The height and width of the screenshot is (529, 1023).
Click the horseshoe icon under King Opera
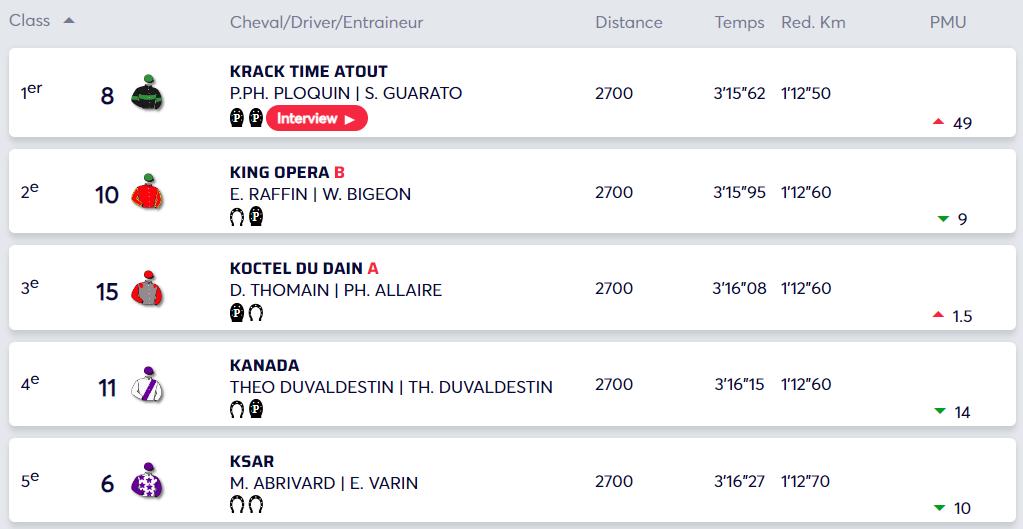pyautogui.click(x=237, y=217)
